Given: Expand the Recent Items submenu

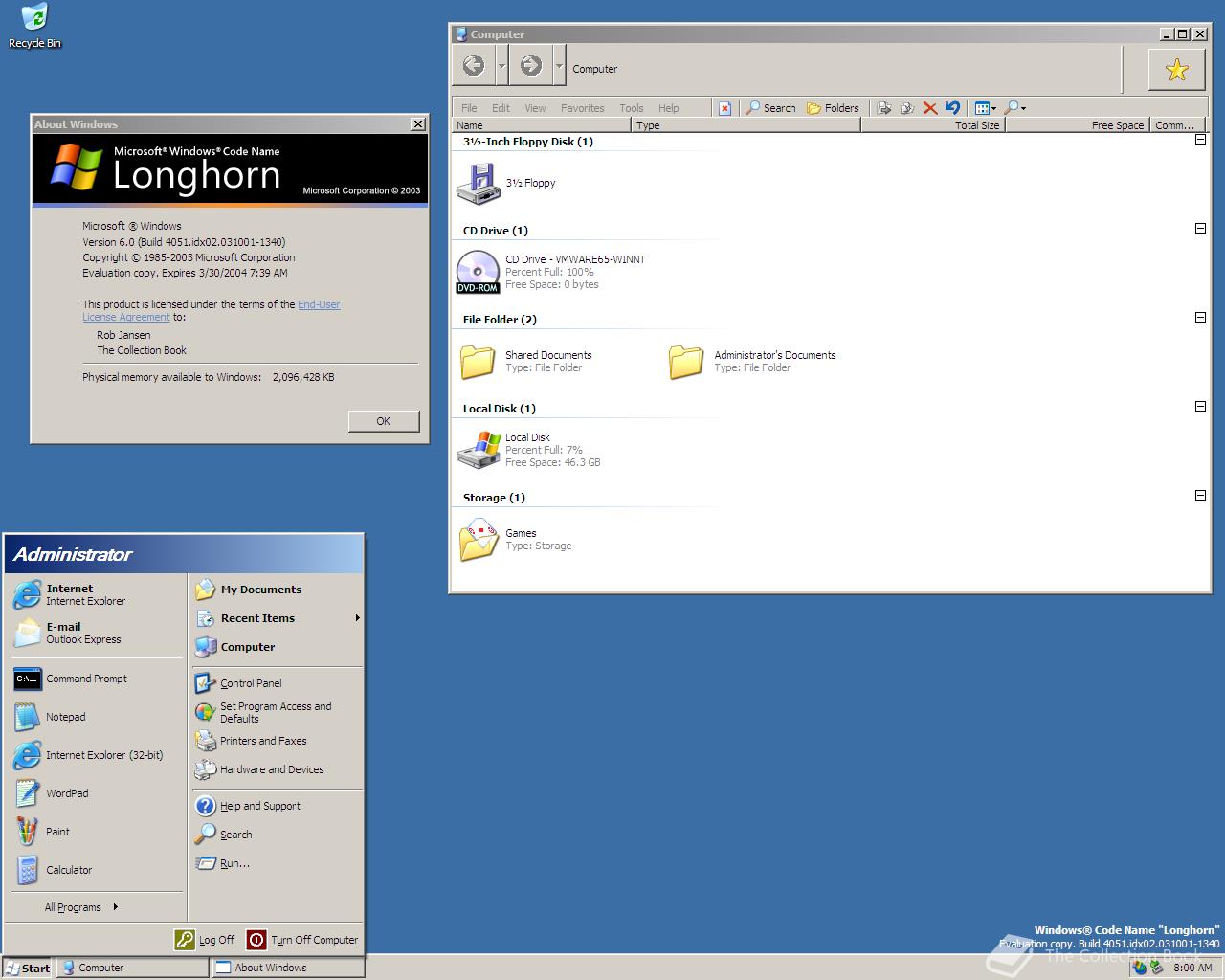Looking at the screenshot, I should [278, 618].
